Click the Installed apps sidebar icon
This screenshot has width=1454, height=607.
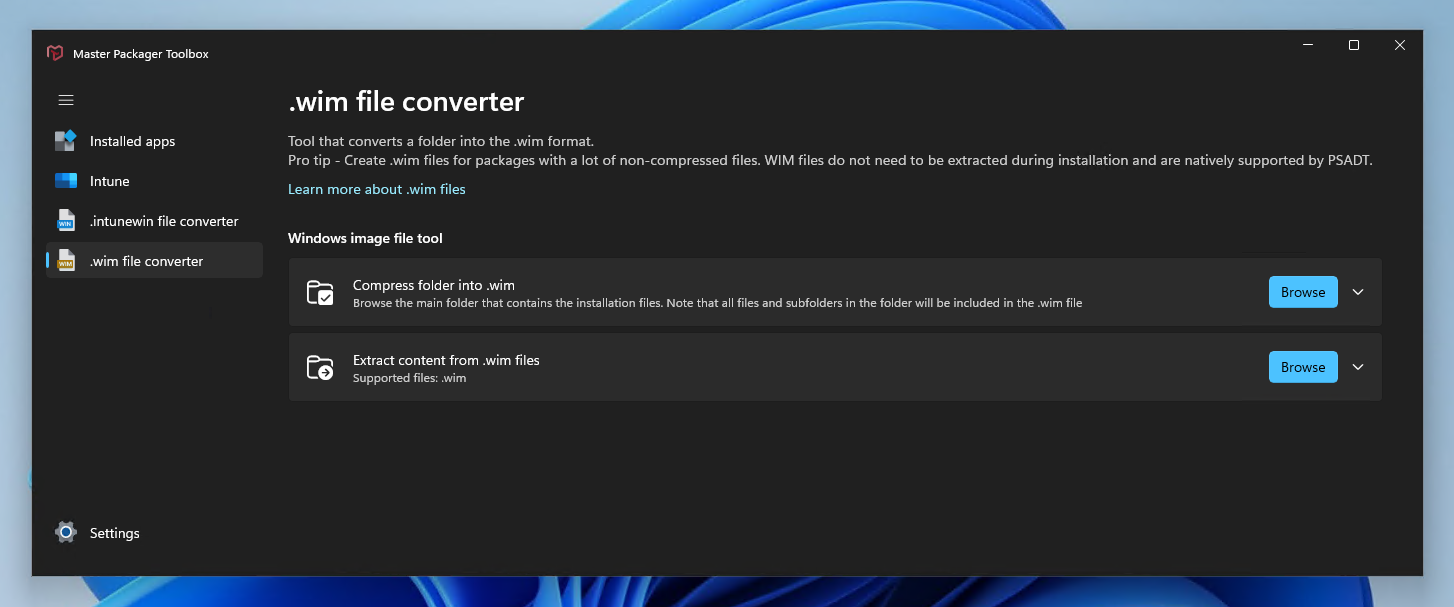pyautogui.click(x=66, y=141)
